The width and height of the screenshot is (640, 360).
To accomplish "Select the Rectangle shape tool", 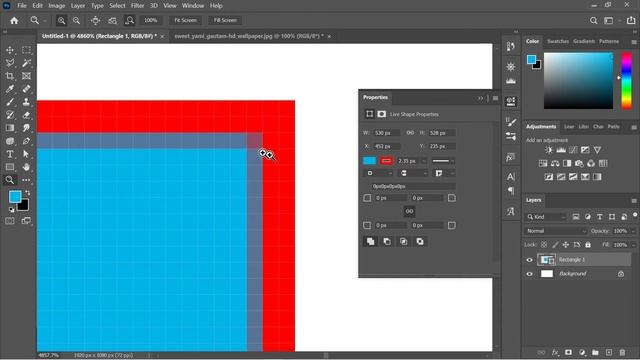I will click(10, 167).
